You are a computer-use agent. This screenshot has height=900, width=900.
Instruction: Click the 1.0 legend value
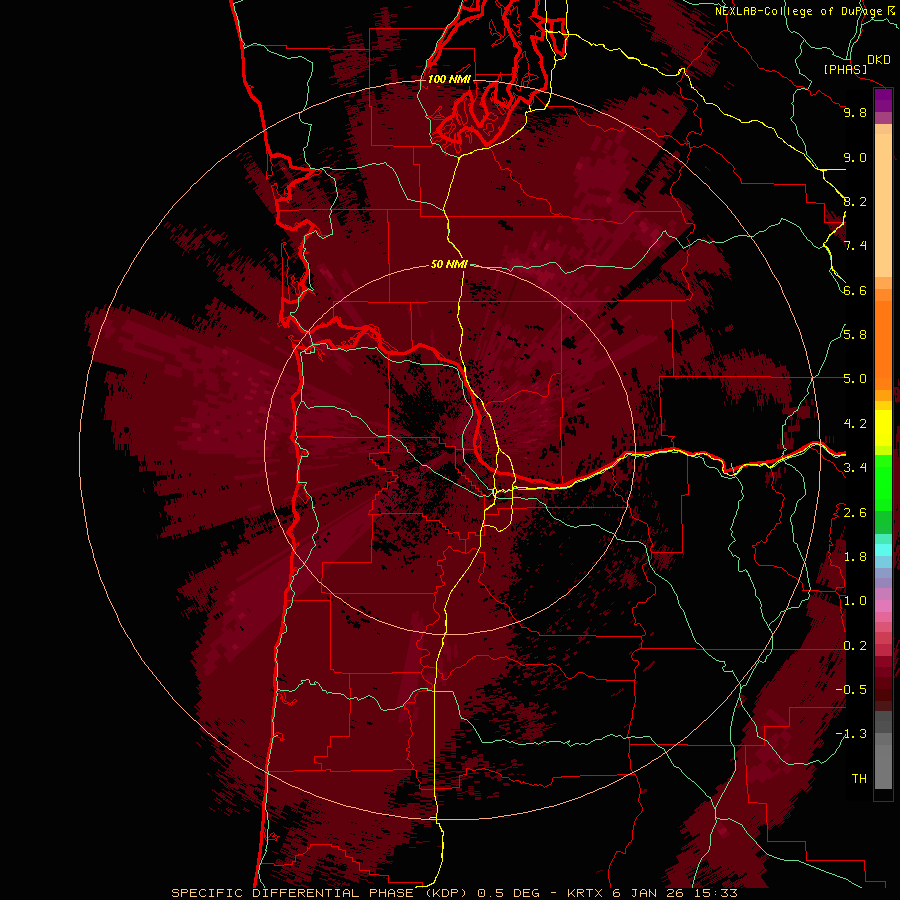(x=855, y=601)
